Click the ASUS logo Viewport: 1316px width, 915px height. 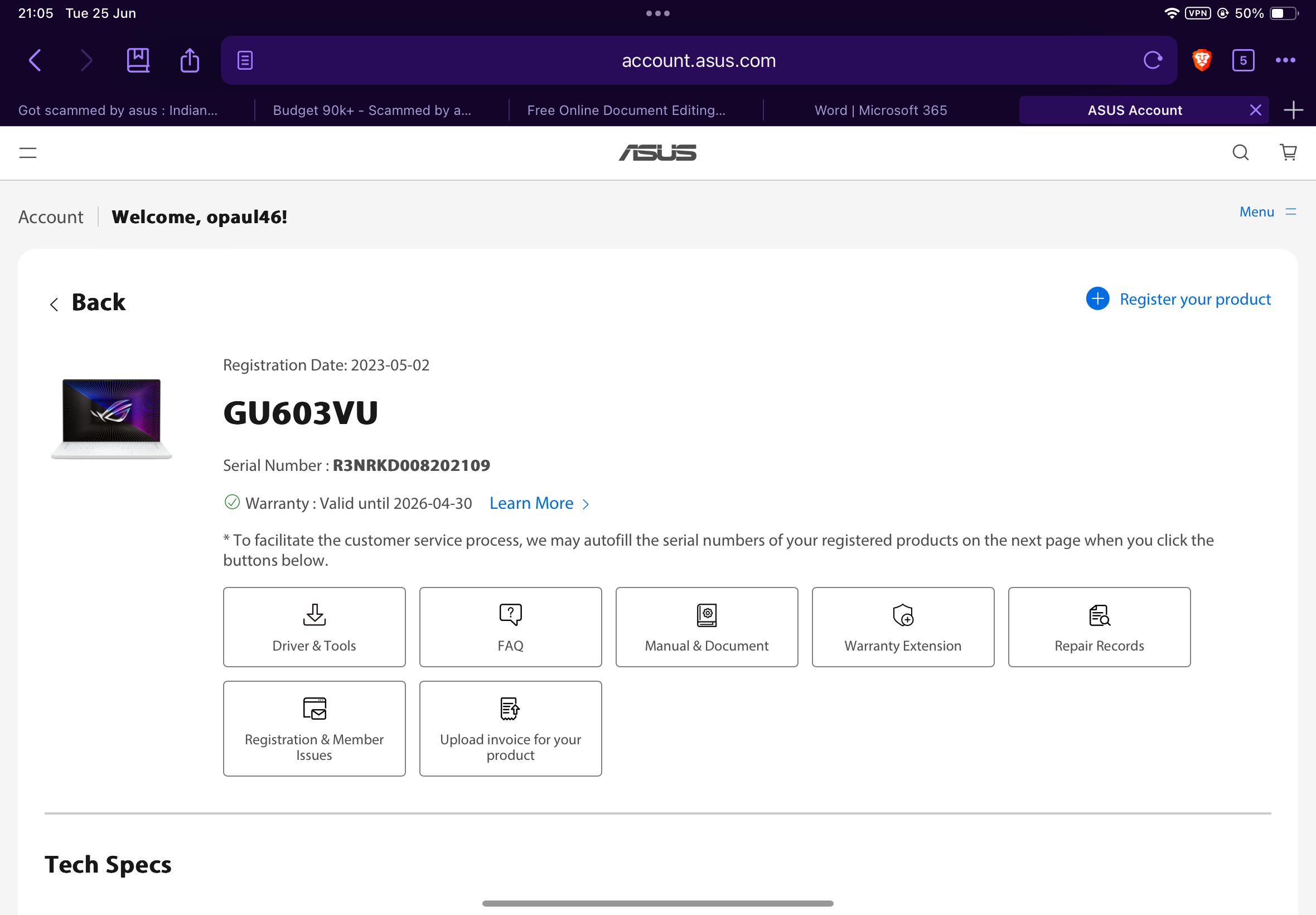pos(657,152)
